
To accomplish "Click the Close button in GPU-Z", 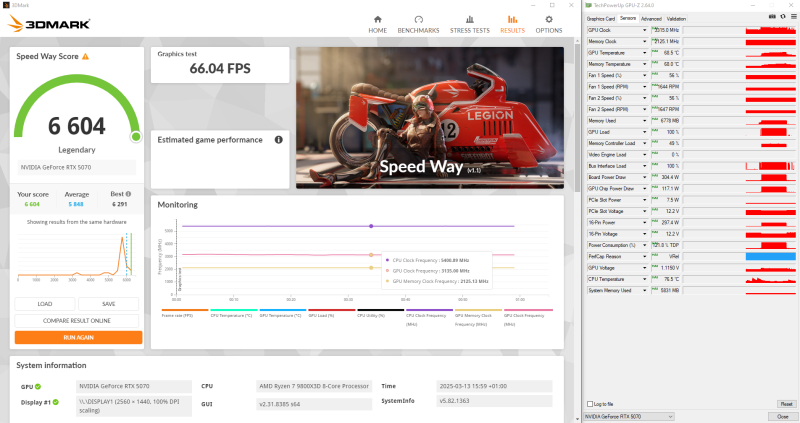I will tap(783, 416).
